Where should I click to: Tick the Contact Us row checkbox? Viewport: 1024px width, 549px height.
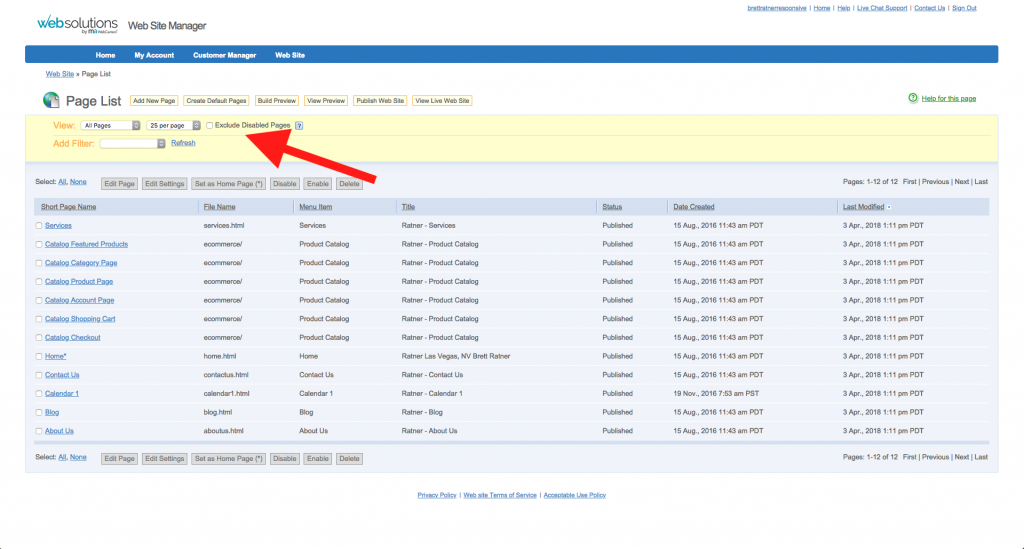pos(39,375)
